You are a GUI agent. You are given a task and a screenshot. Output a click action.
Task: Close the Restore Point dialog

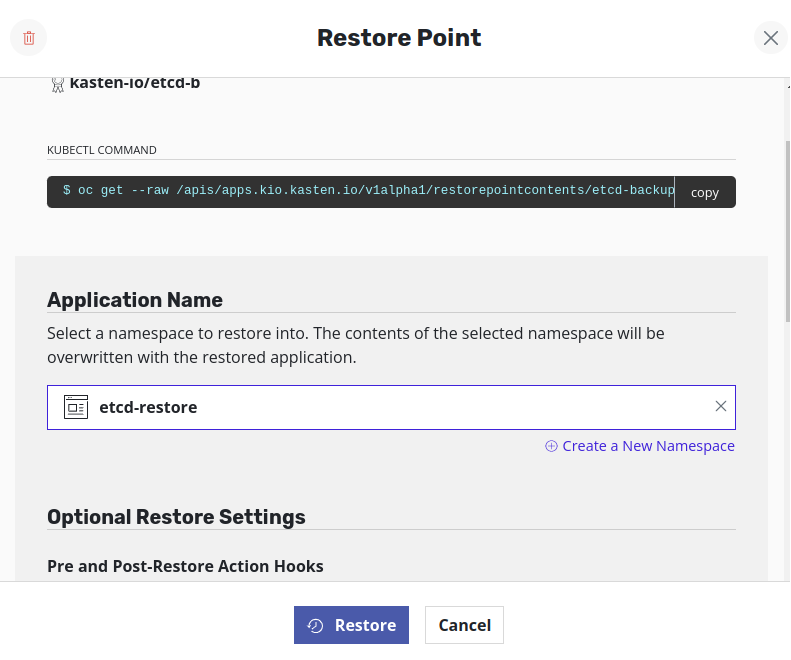(770, 38)
